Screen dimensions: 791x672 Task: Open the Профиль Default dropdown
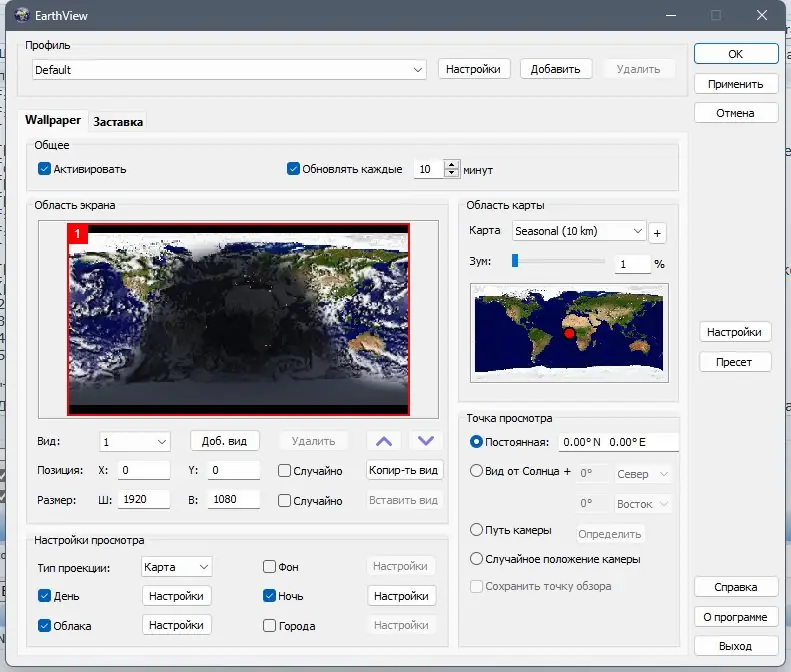point(418,70)
